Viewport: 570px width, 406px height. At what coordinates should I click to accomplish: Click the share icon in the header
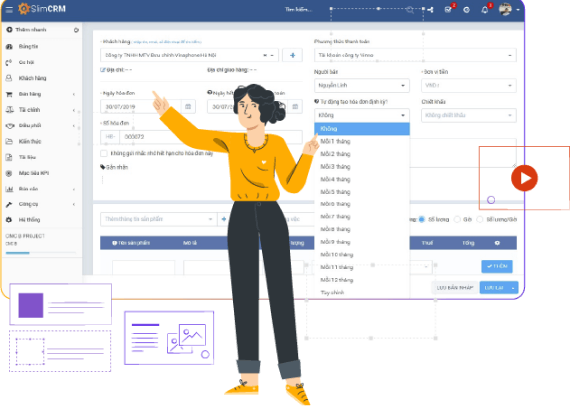pyautogui.click(x=430, y=10)
